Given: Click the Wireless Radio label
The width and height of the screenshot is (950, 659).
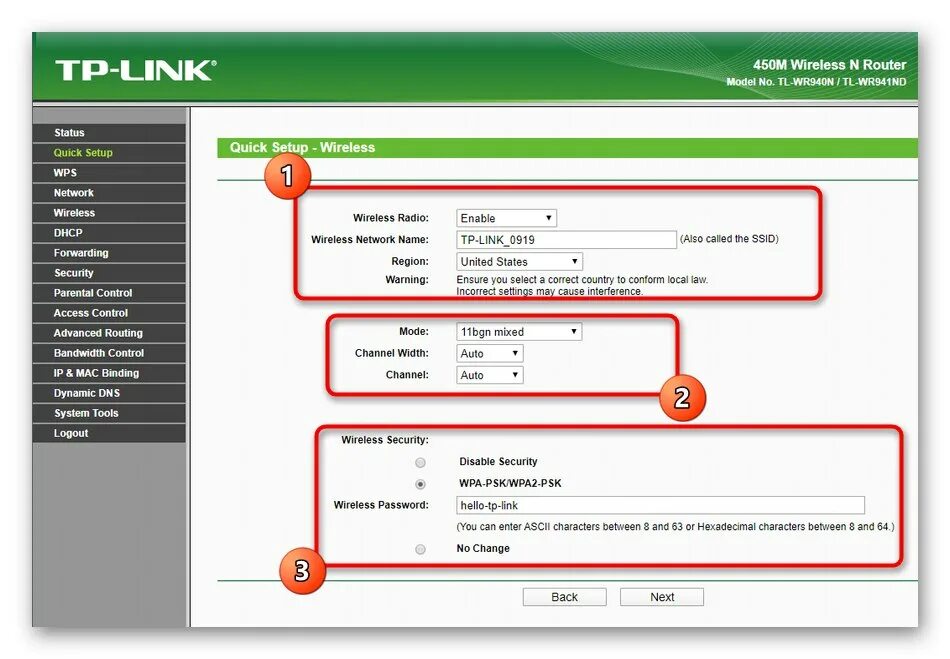Looking at the screenshot, I should tap(391, 217).
